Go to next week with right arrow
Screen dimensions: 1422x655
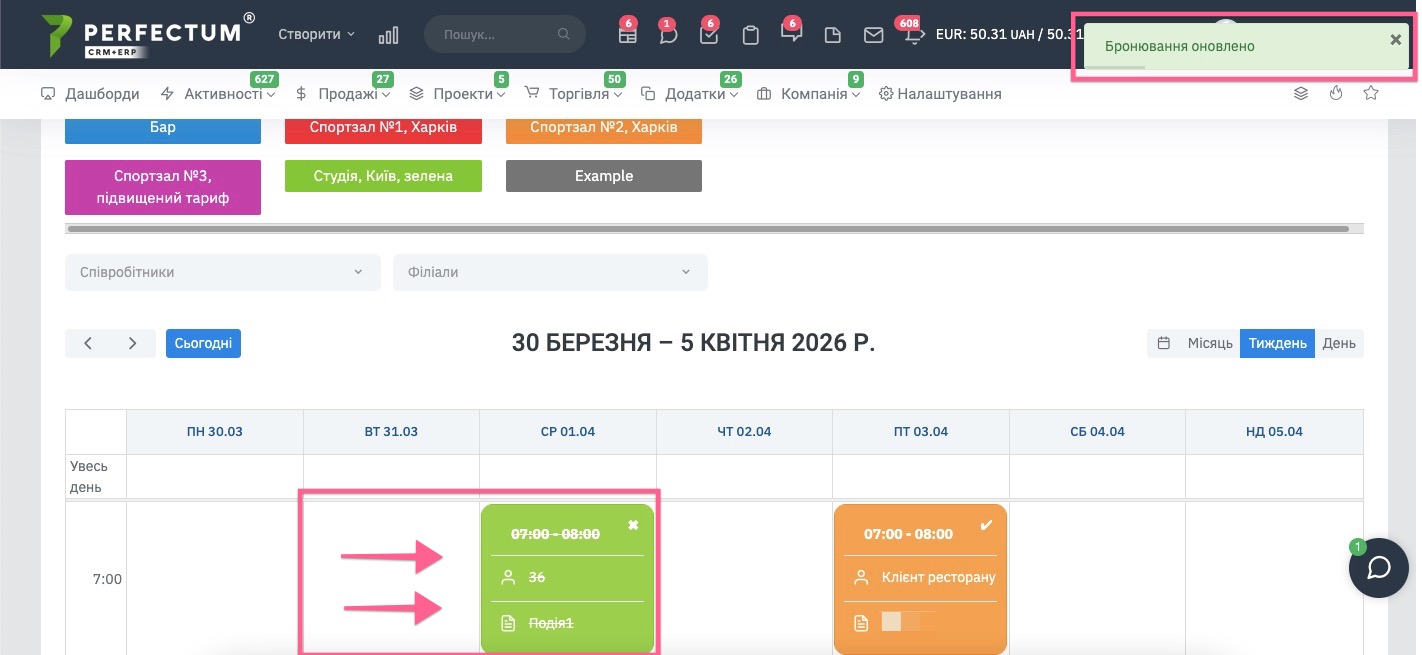(133, 343)
